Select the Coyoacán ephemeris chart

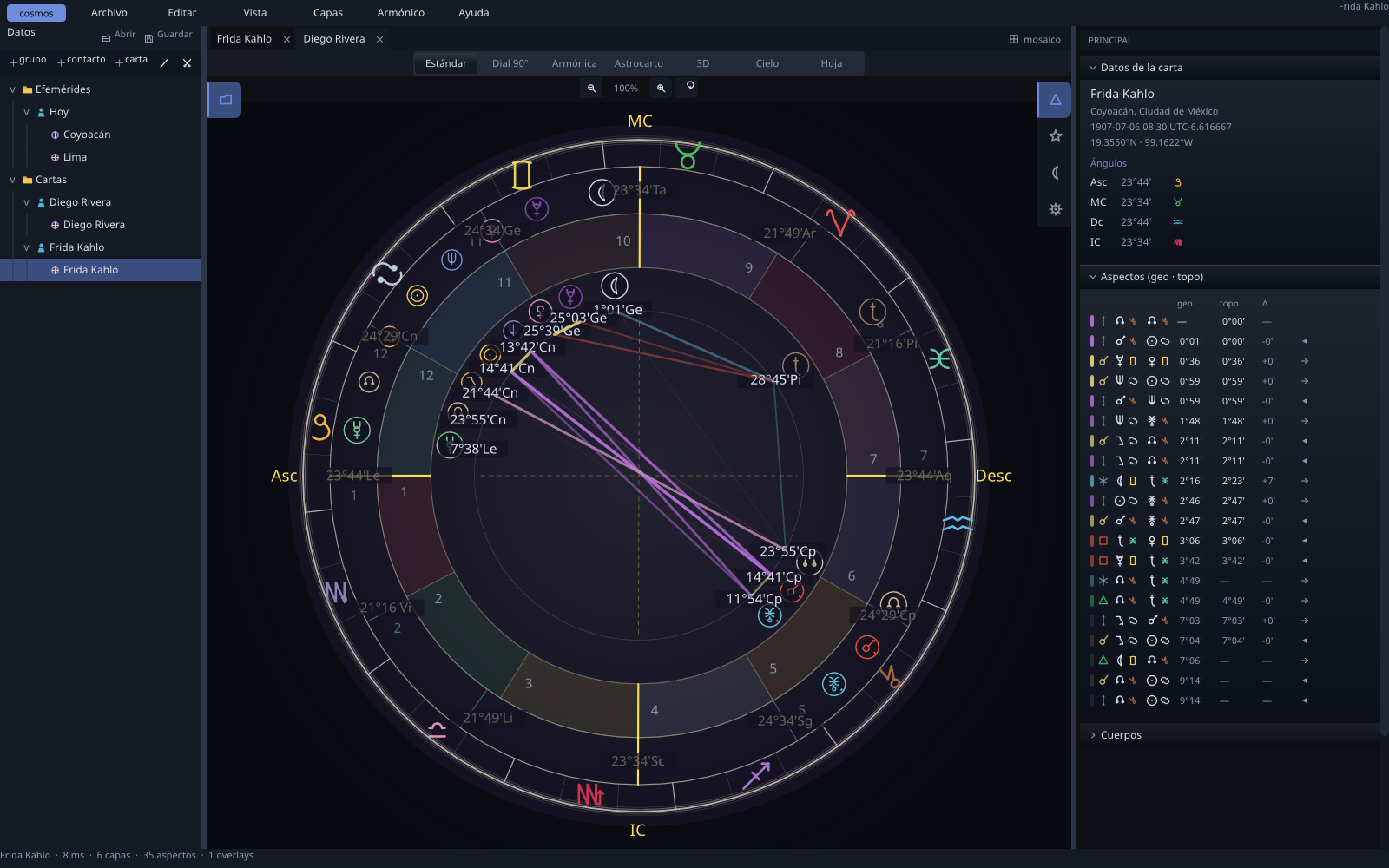click(x=87, y=135)
